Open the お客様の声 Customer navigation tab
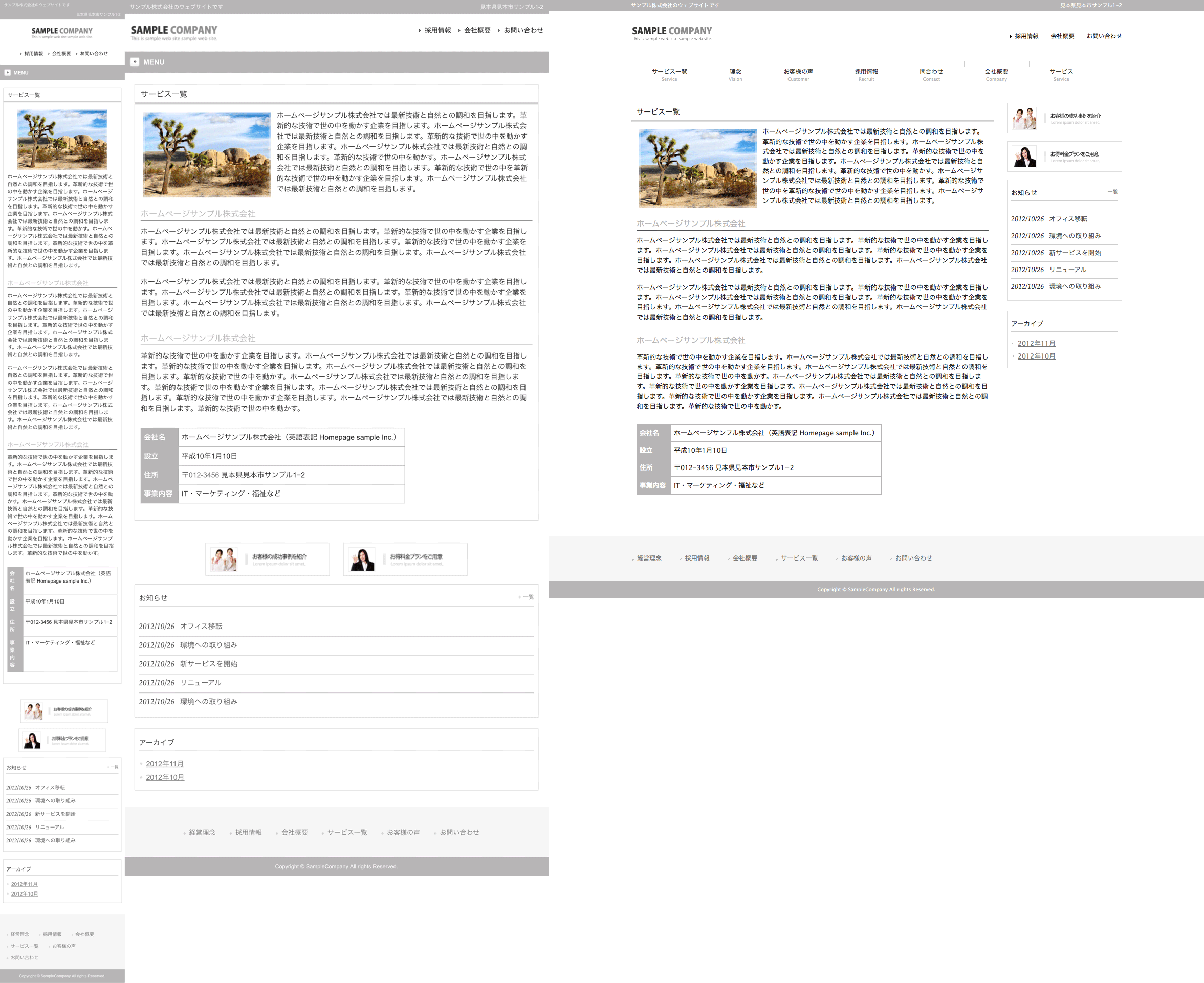Viewport: 1204px width, 983px height. [x=798, y=74]
